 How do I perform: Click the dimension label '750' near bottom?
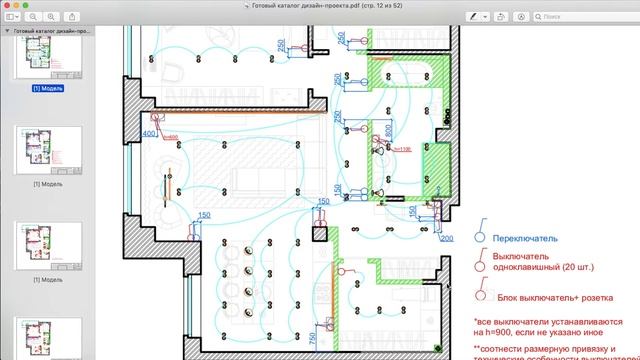312,338
